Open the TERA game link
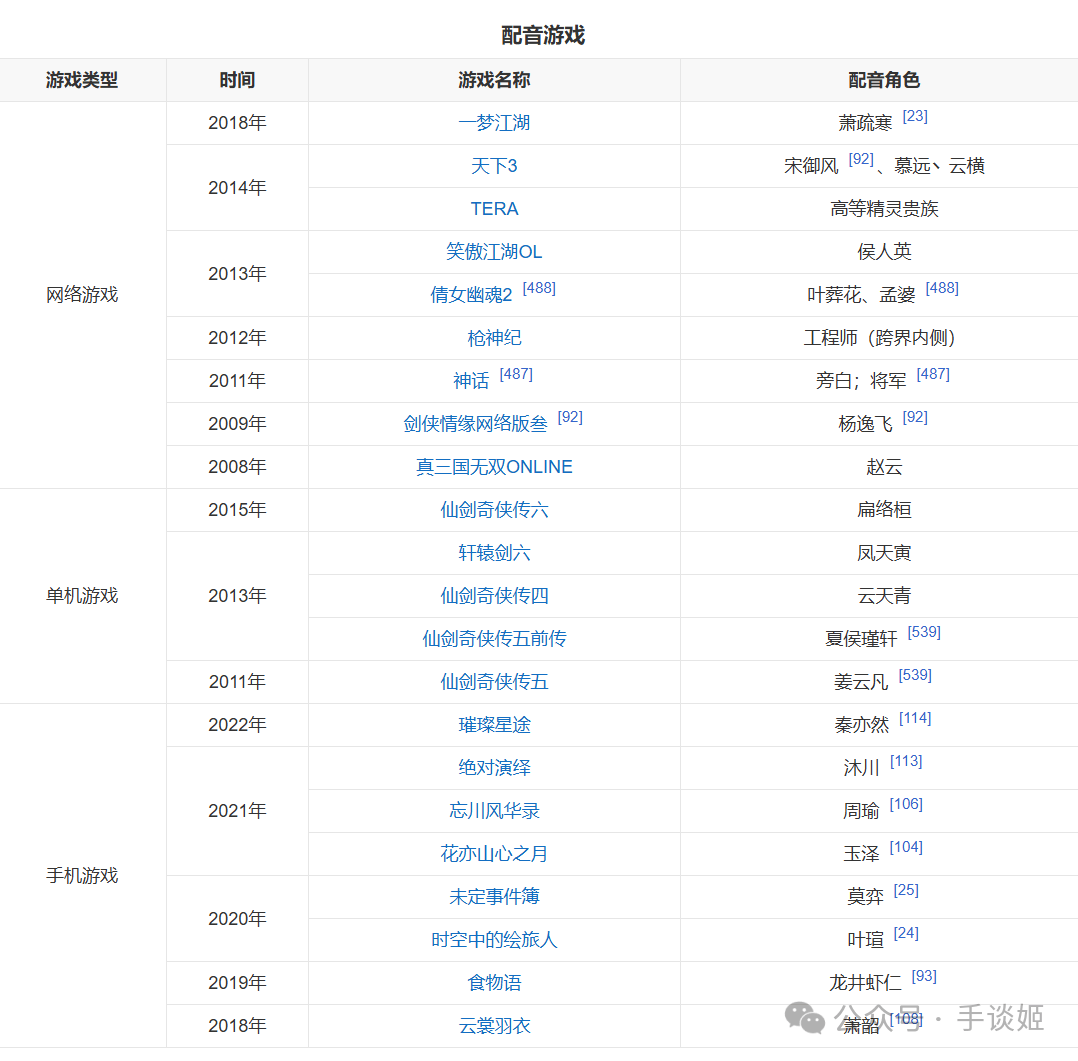1078x1061 pixels. click(494, 209)
